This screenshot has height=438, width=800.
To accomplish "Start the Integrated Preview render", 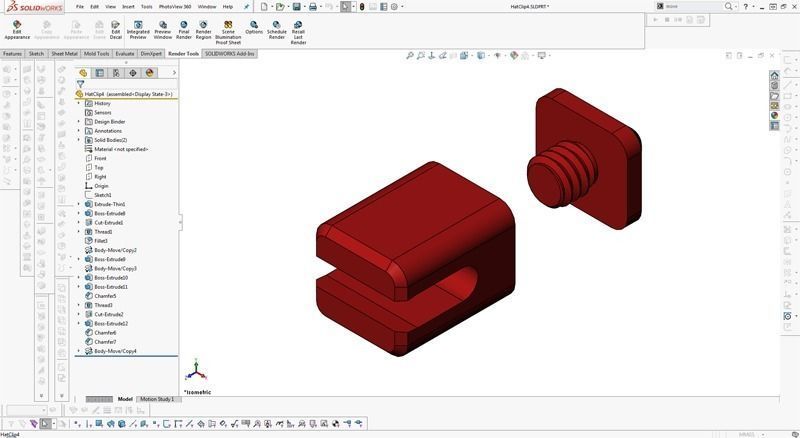I will 138,30.
